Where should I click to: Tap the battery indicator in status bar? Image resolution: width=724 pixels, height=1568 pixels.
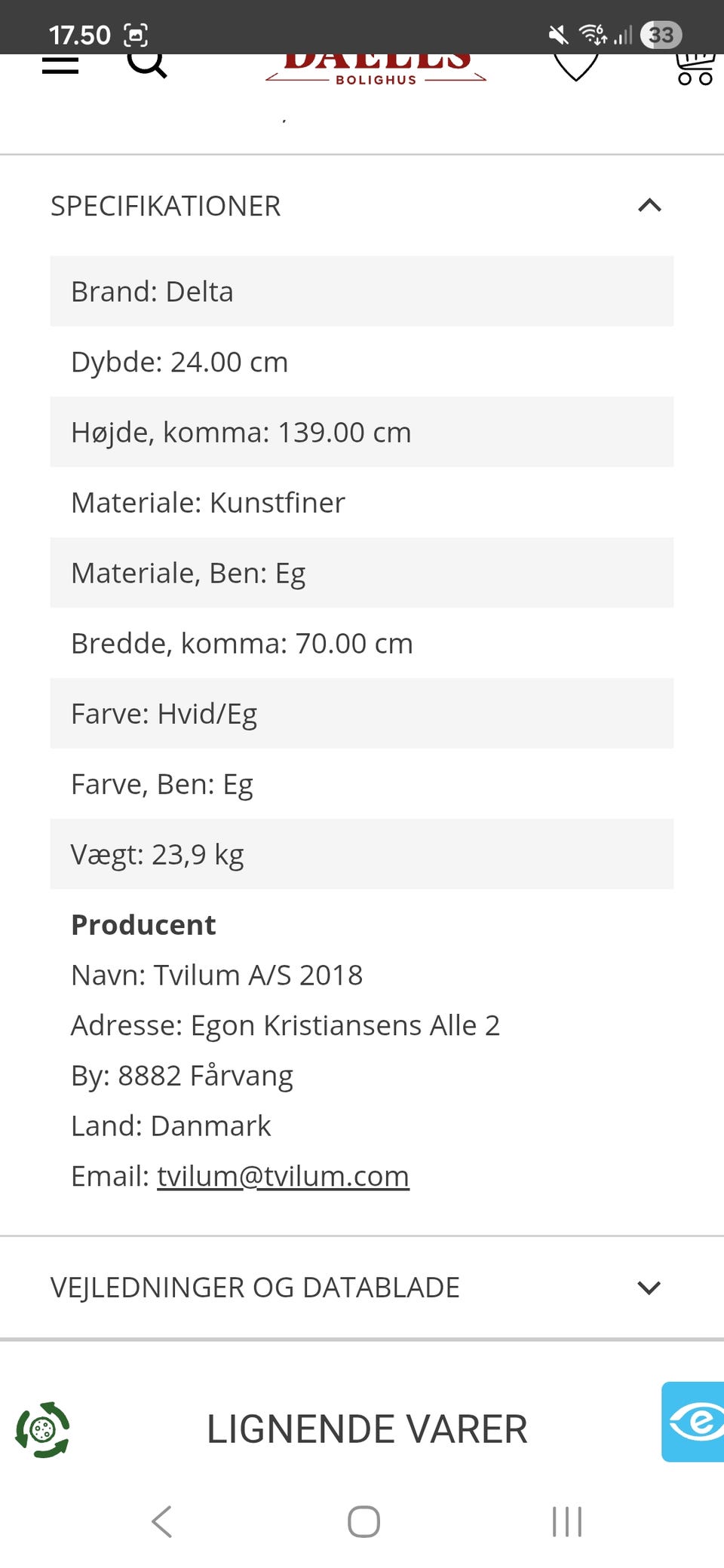[x=661, y=35]
